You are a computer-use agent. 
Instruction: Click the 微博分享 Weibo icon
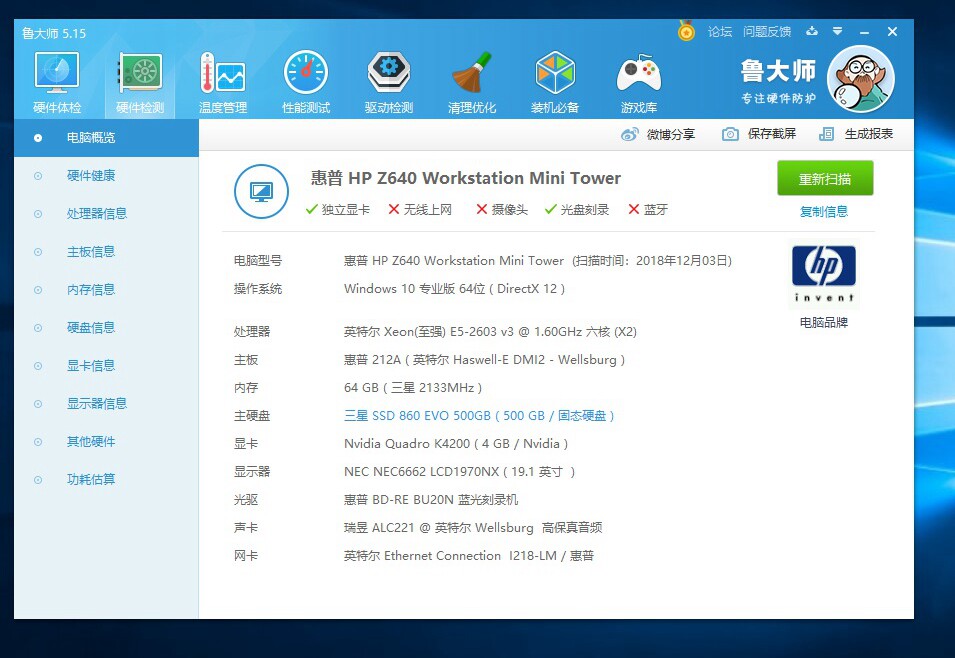pyautogui.click(x=629, y=134)
